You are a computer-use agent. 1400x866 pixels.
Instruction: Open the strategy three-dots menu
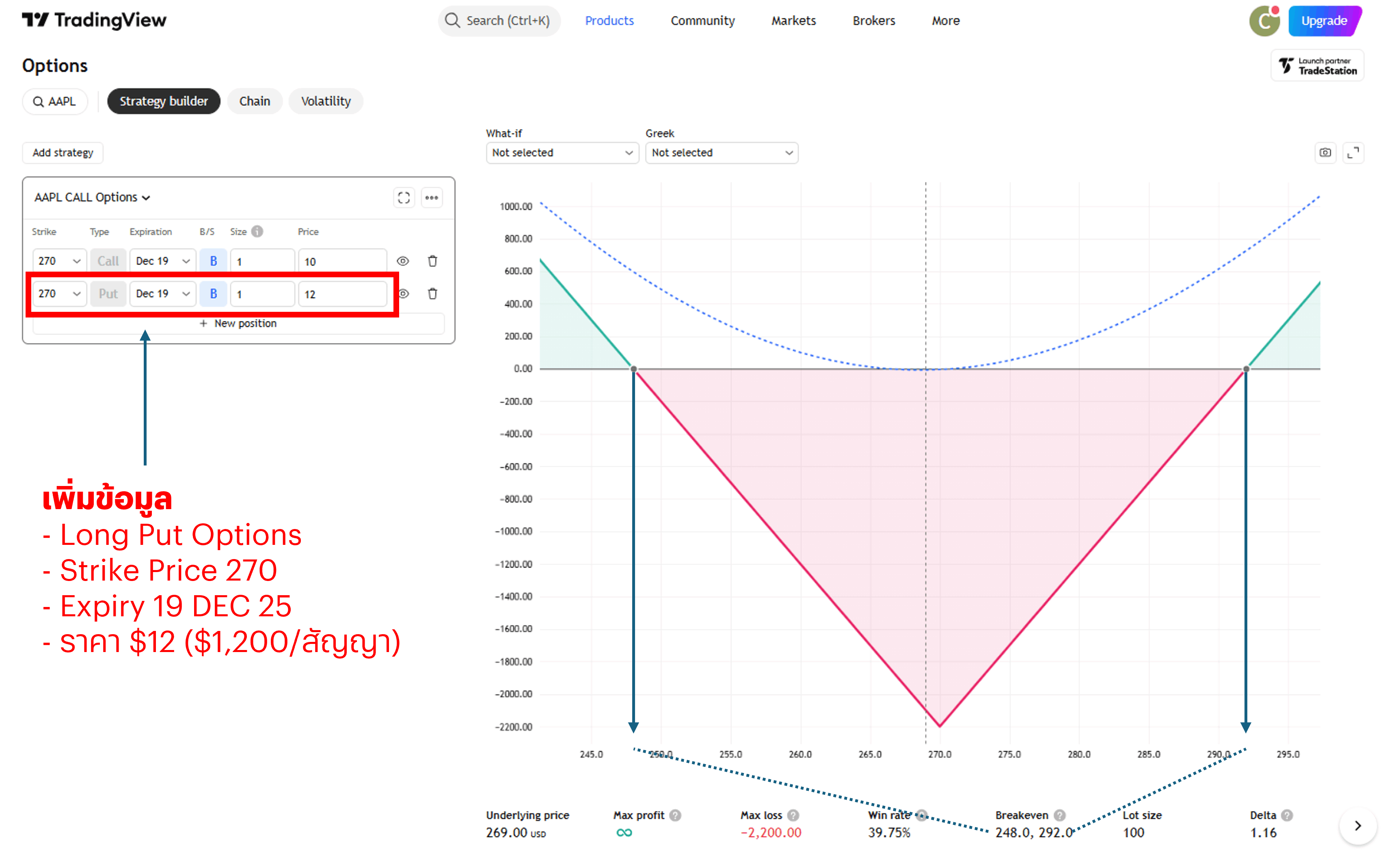point(431,198)
